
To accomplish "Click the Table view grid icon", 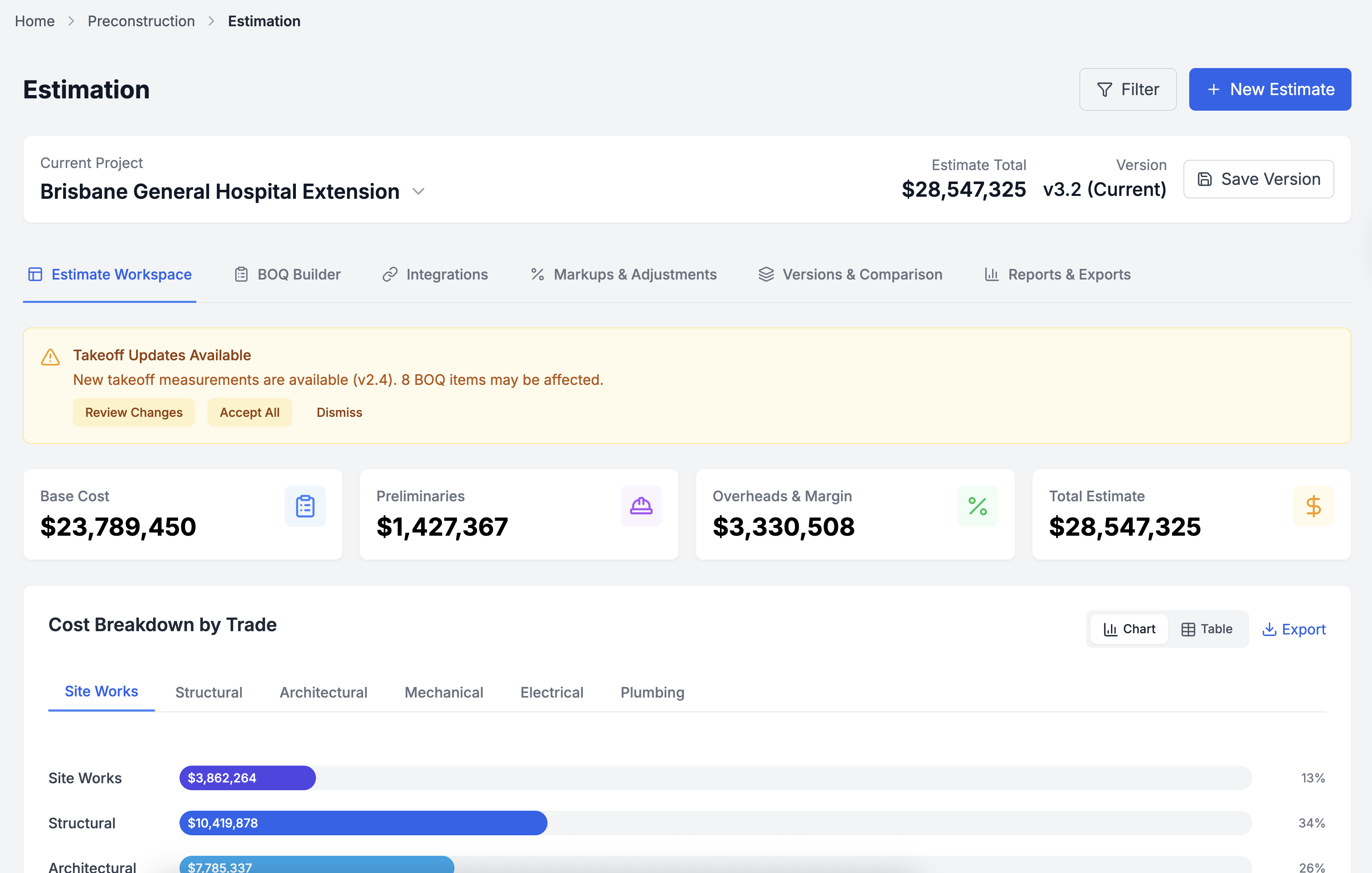I will click(x=1188, y=629).
